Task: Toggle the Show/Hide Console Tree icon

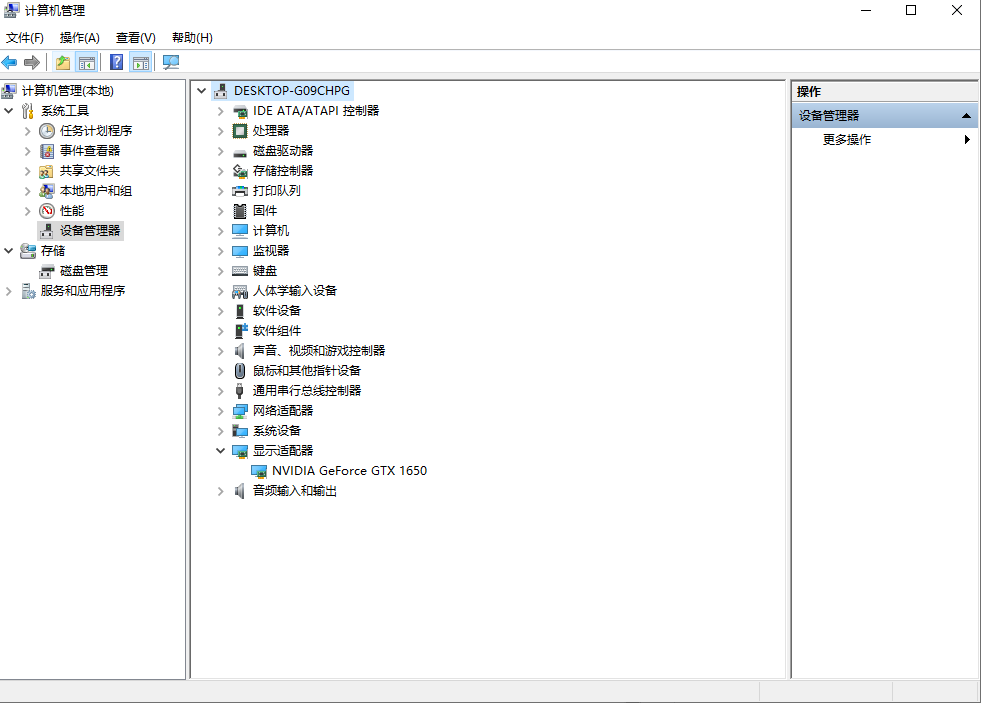Action: pos(86,63)
